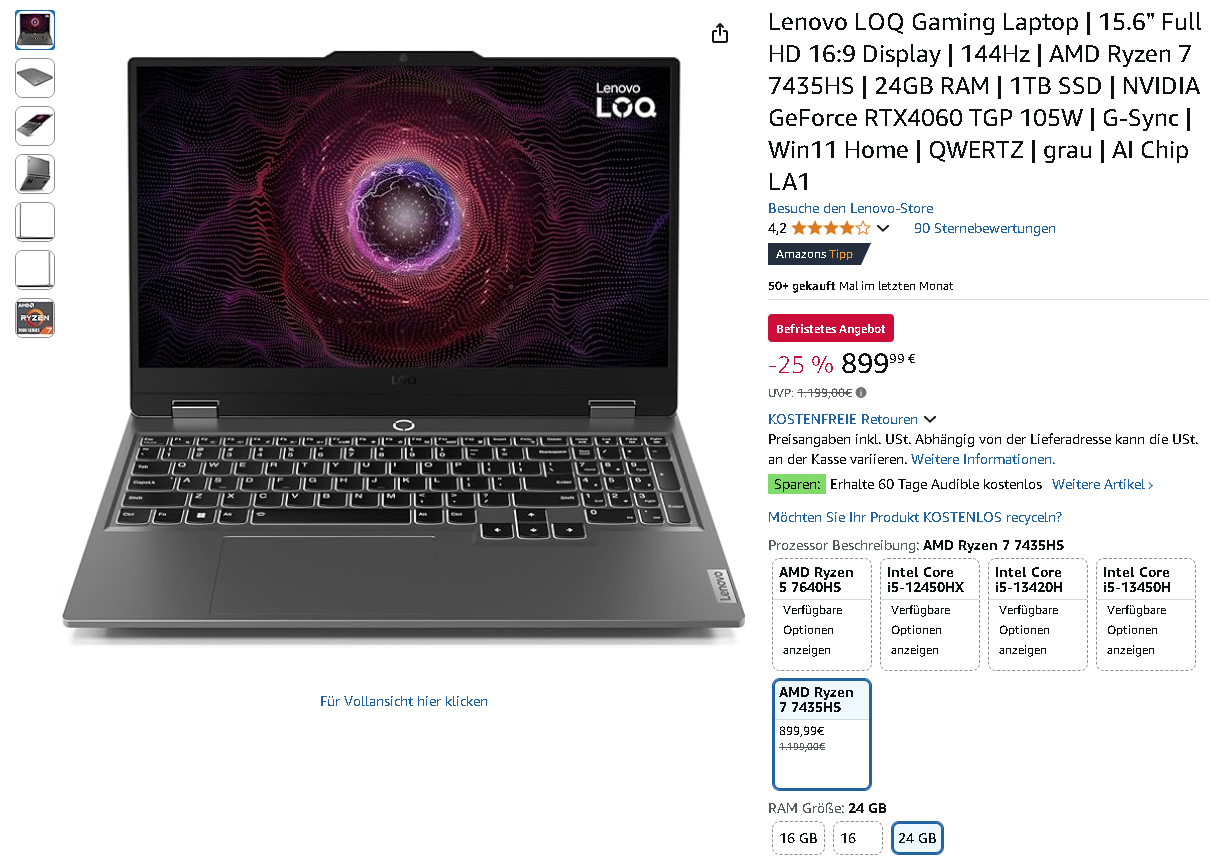Screen dimensions: 1212x862
Task: Choose Intel Core i5-13450H processor option
Action: [1146, 614]
